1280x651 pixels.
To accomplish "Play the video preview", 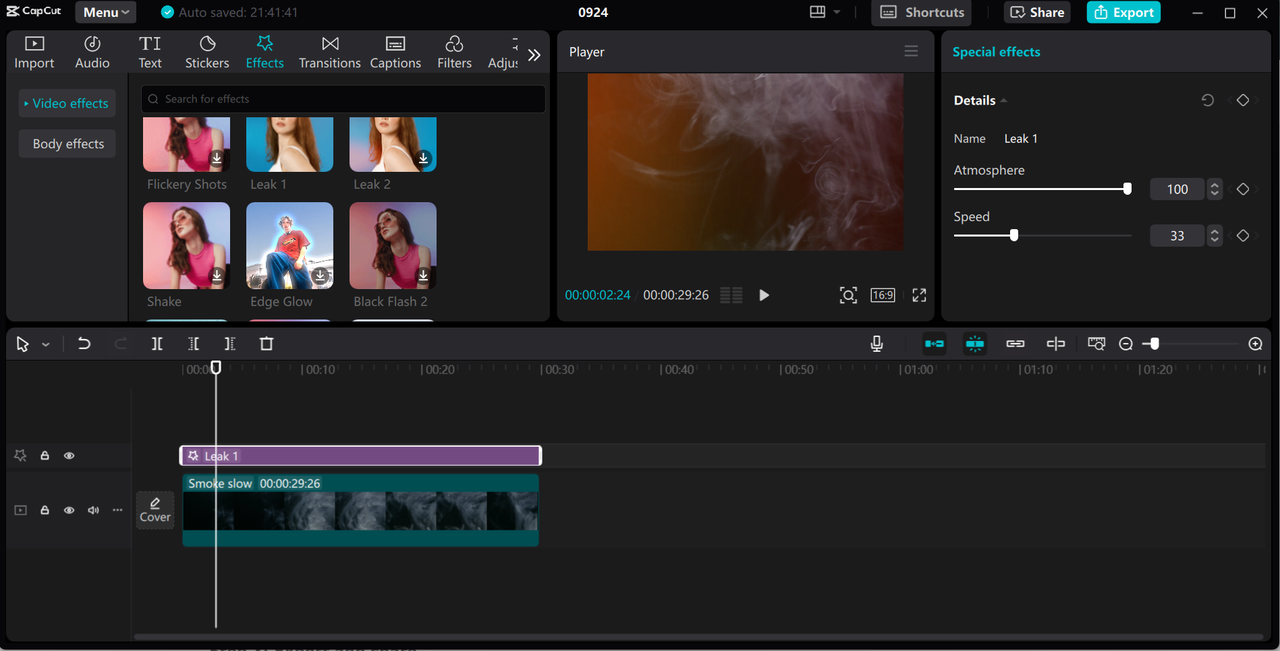I will click(764, 295).
